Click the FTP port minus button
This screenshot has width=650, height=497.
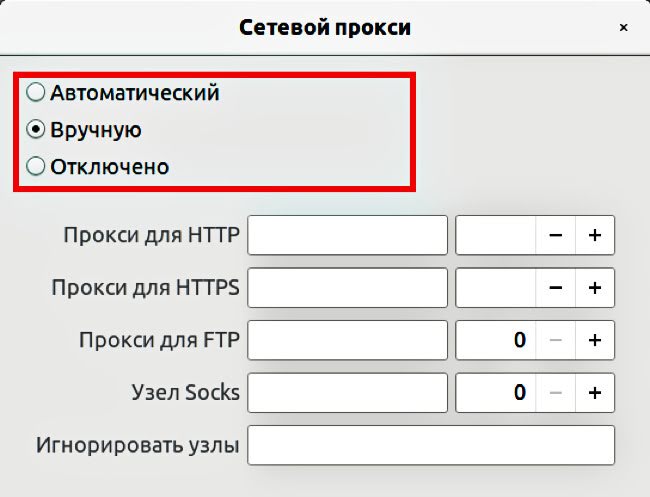(555, 340)
